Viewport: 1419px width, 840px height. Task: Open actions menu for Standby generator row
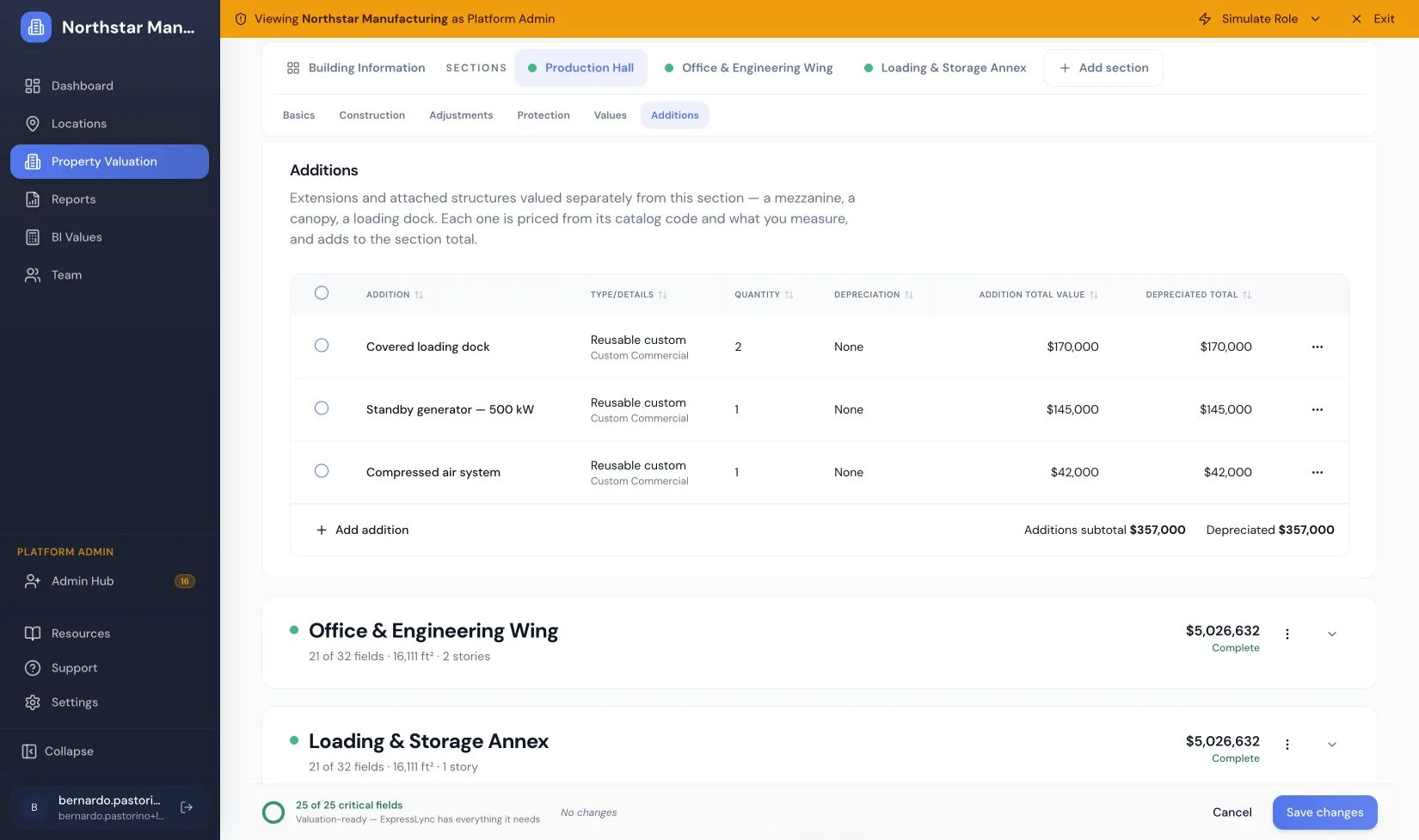1318,409
